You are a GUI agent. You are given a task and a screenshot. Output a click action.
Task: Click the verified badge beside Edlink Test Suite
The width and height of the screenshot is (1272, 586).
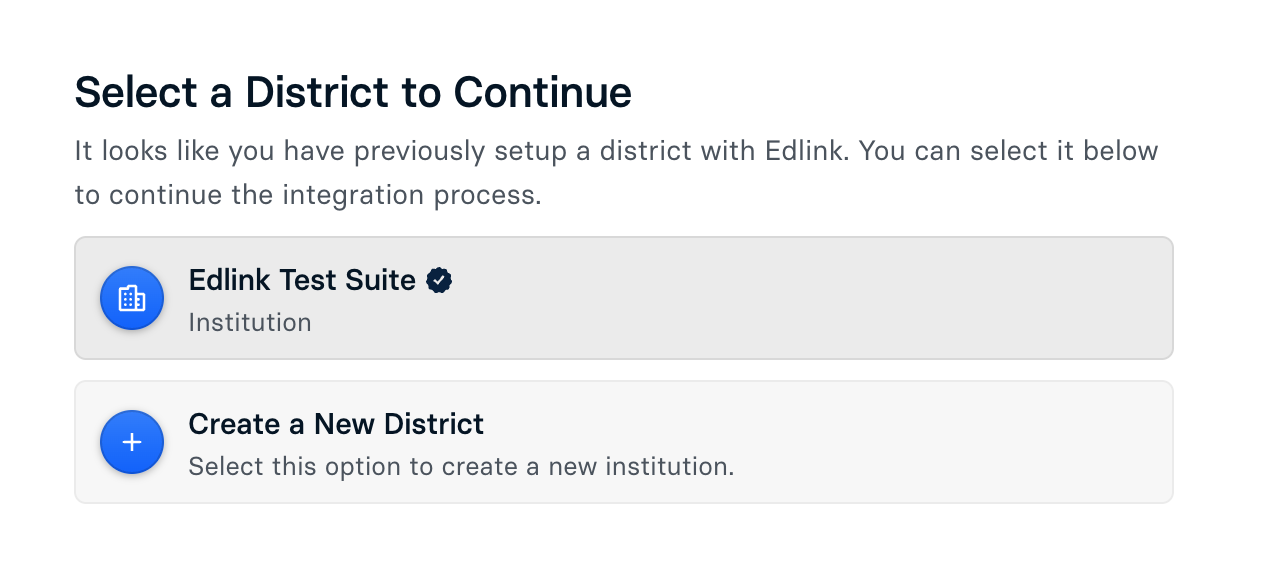click(x=439, y=281)
